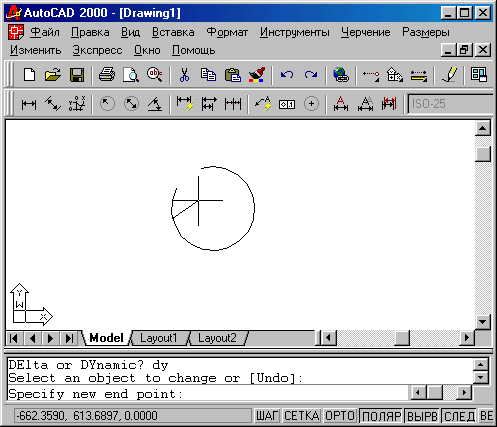
Task: Open the Черчение menu
Action: coord(366,32)
